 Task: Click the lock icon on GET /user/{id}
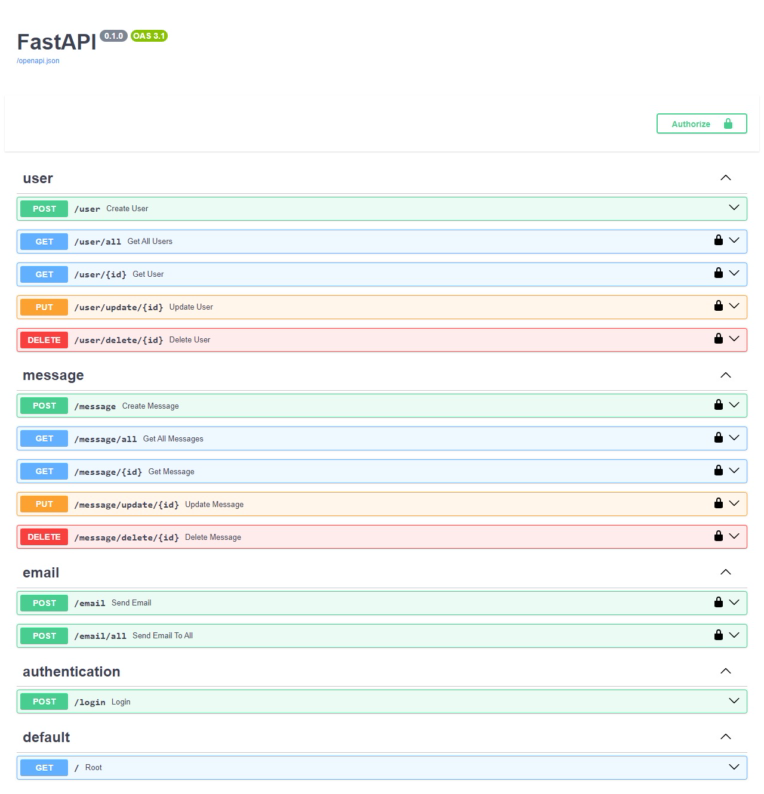pos(718,273)
